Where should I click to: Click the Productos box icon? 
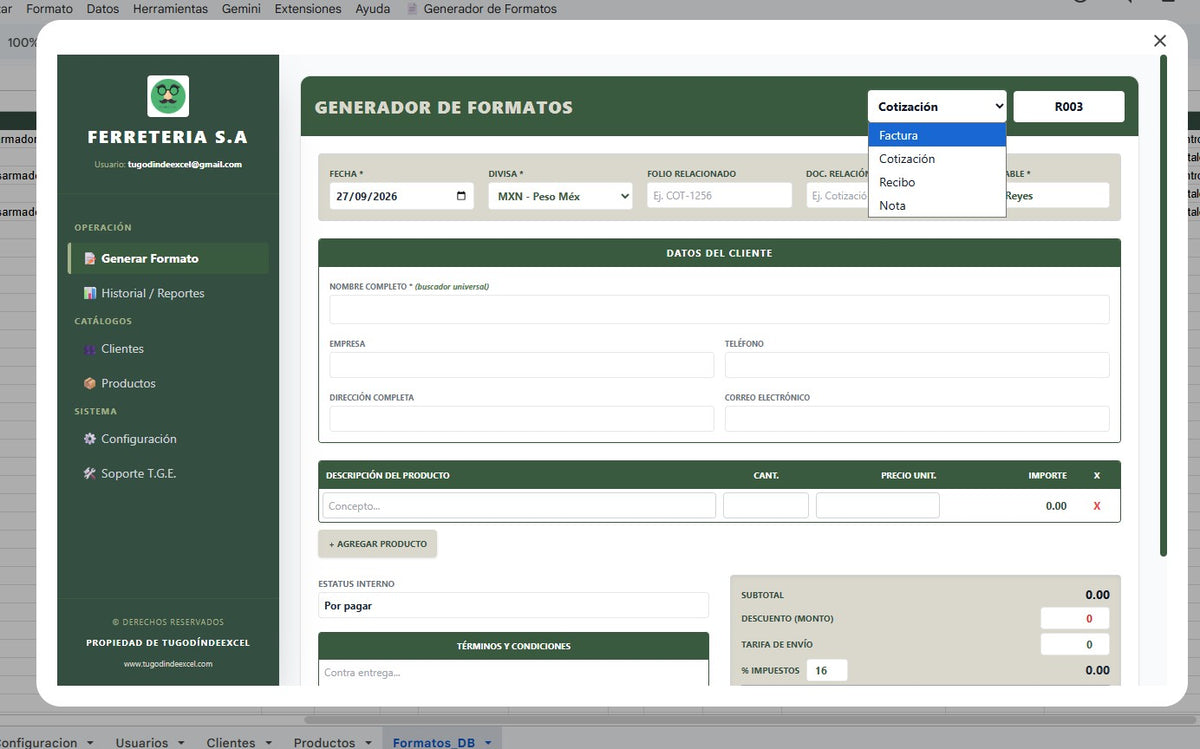pyautogui.click(x=90, y=383)
